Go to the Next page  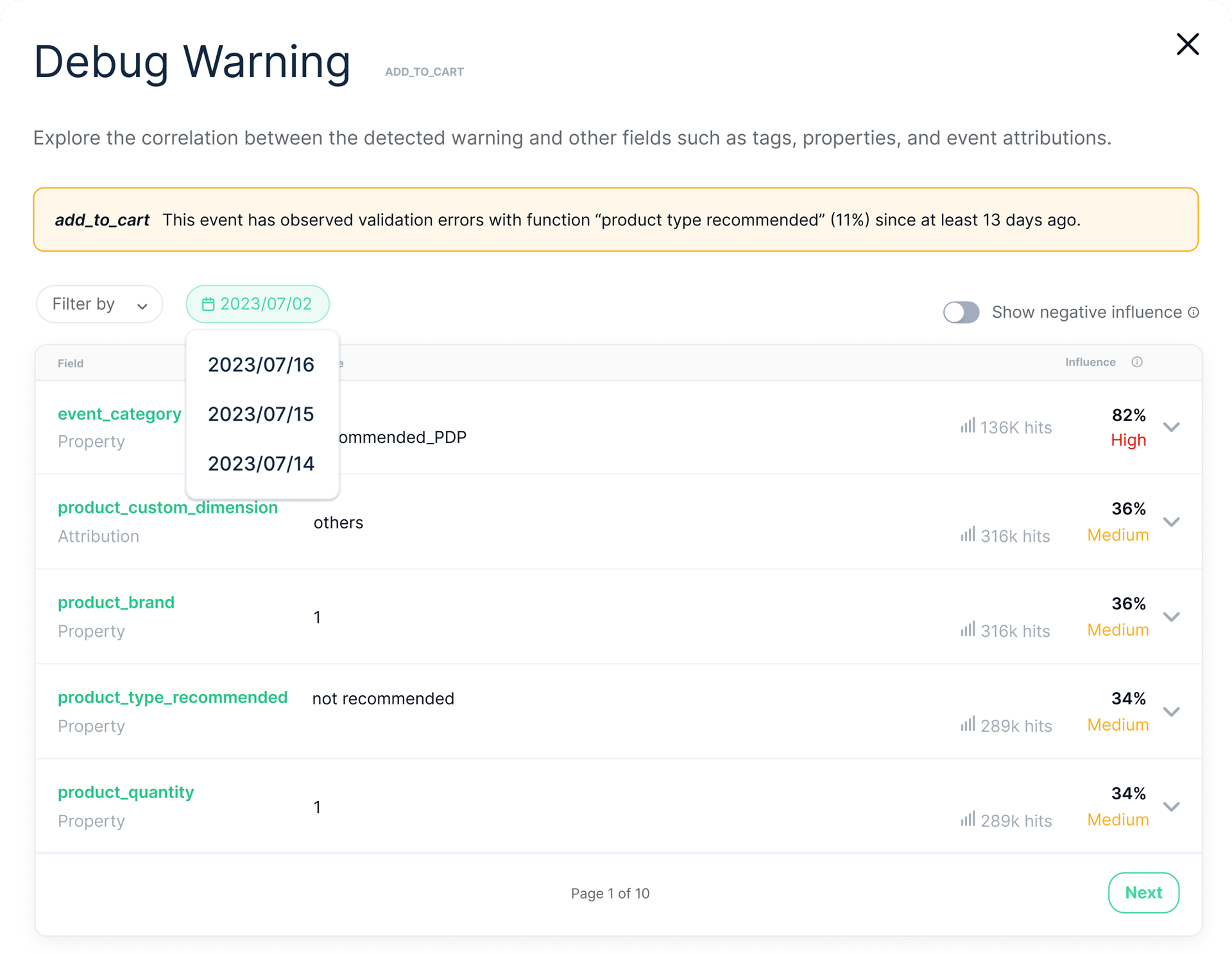coord(1143,892)
